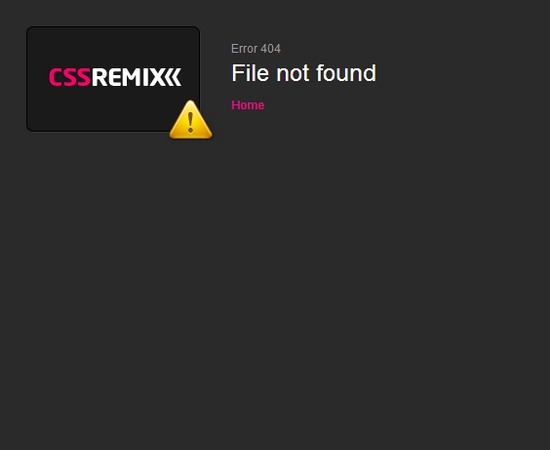Click dark logo card area above the logo text
The image size is (550, 450).
(x=113, y=47)
